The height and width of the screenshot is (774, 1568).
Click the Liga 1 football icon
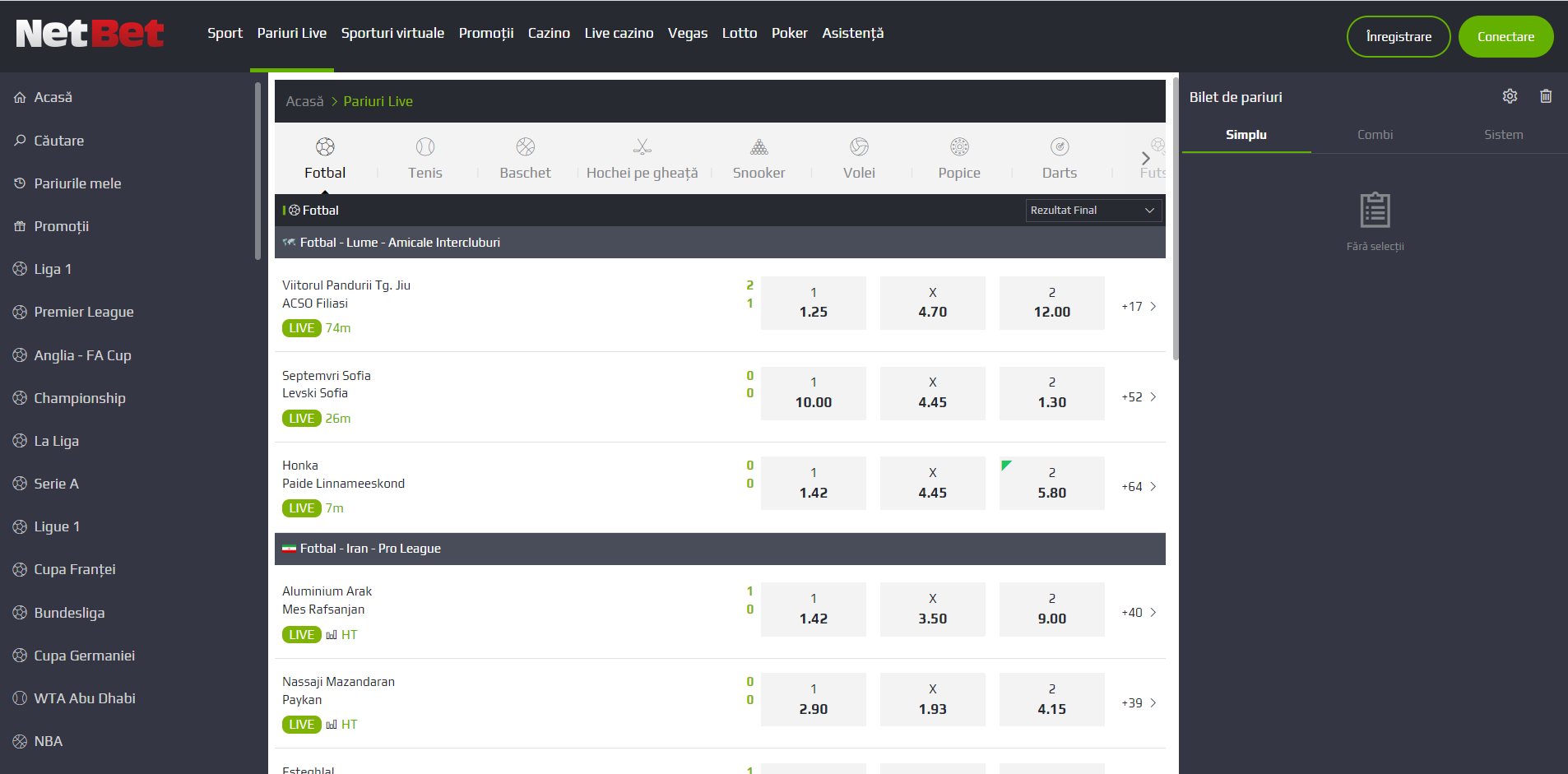coord(20,269)
